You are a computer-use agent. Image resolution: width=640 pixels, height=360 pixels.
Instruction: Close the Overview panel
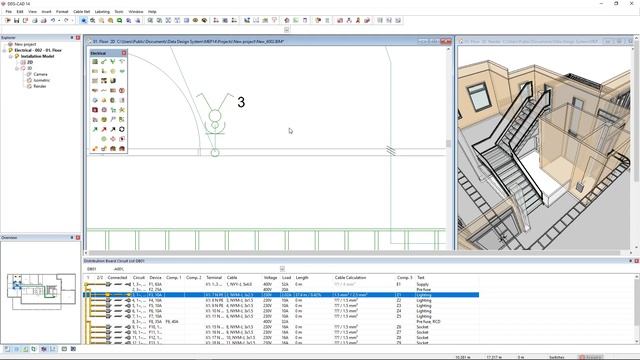click(78, 238)
